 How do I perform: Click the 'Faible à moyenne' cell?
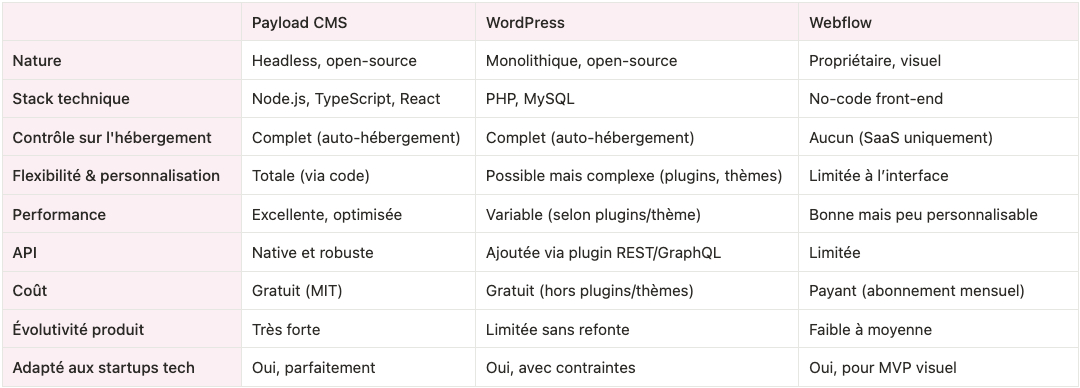[x=938, y=329]
